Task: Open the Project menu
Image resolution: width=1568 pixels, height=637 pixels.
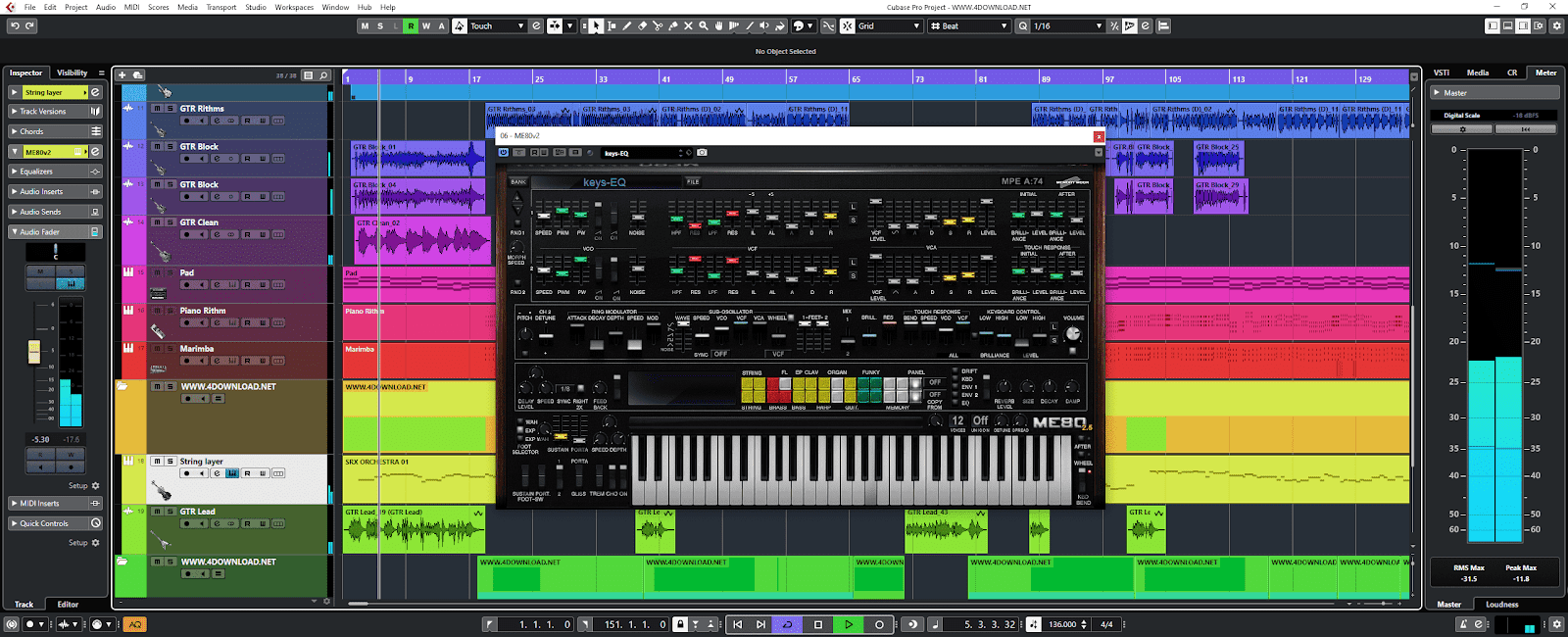Action: point(75,7)
